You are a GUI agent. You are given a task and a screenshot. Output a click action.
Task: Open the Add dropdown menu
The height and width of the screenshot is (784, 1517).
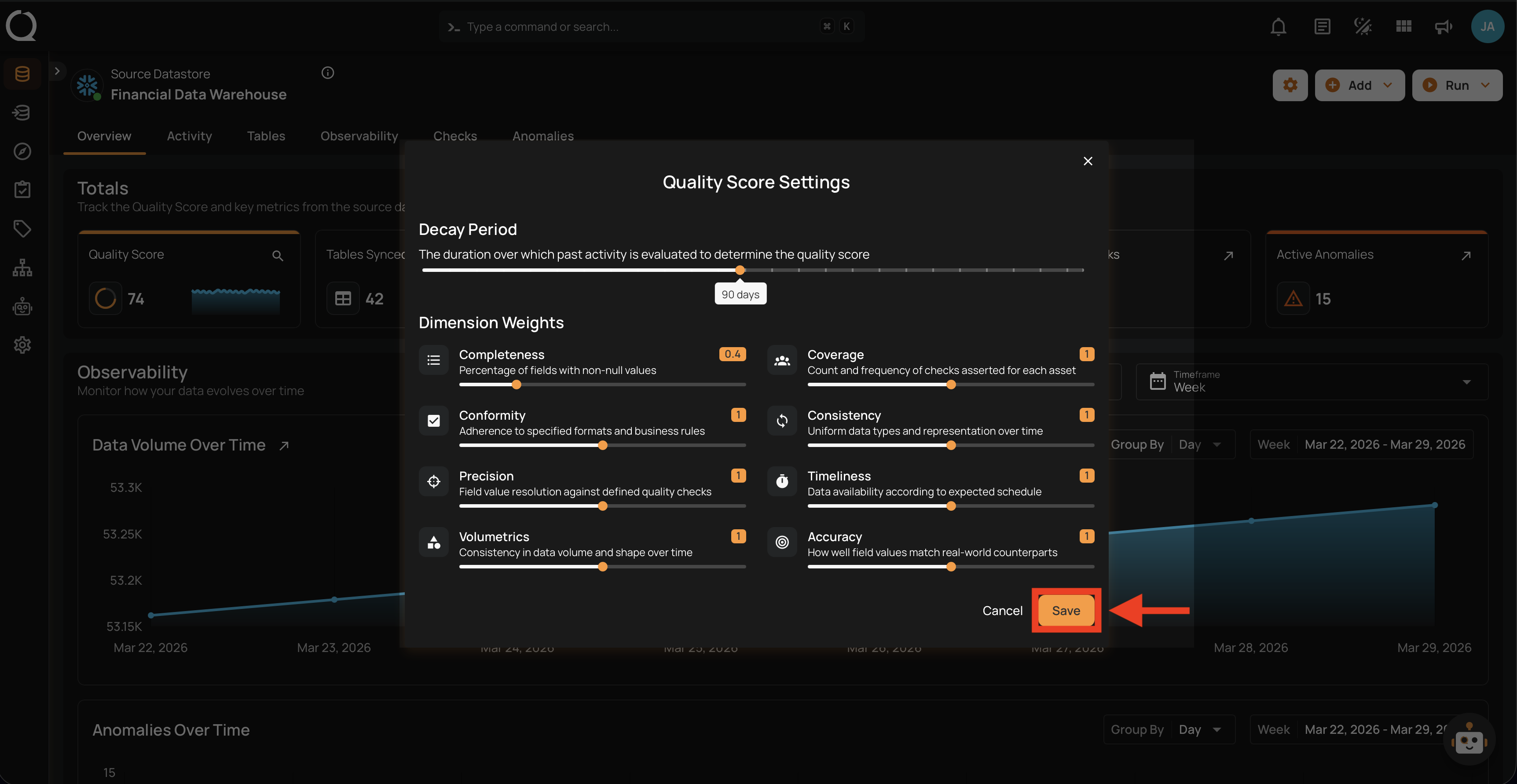(1359, 85)
